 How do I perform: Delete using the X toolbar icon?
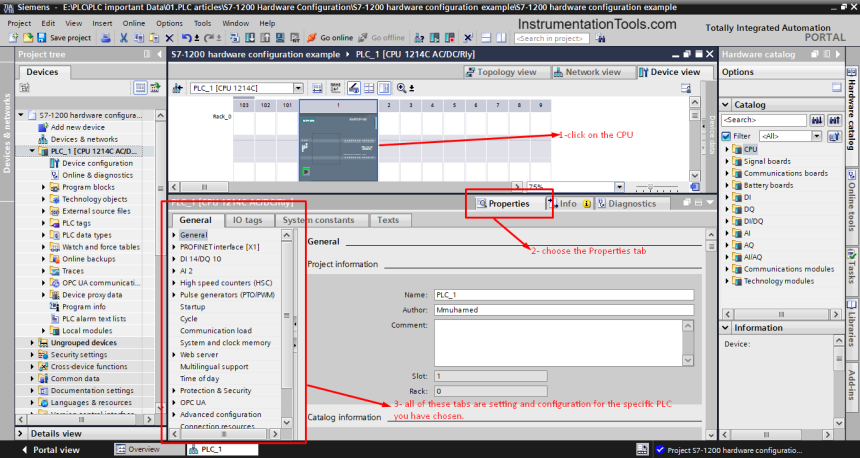pos(169,38)
